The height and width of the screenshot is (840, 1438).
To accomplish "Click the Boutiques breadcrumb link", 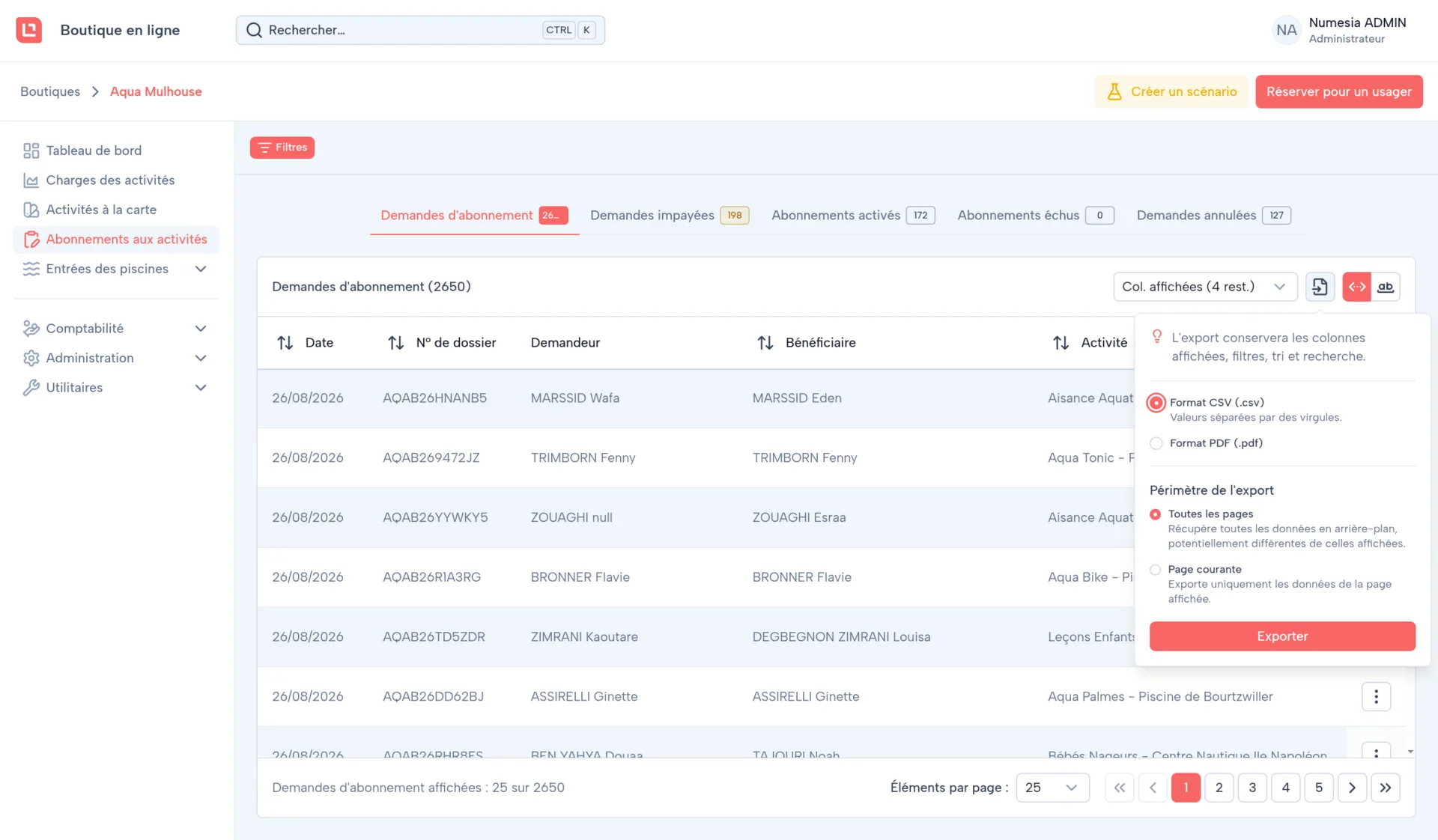I will click(50, 91).
